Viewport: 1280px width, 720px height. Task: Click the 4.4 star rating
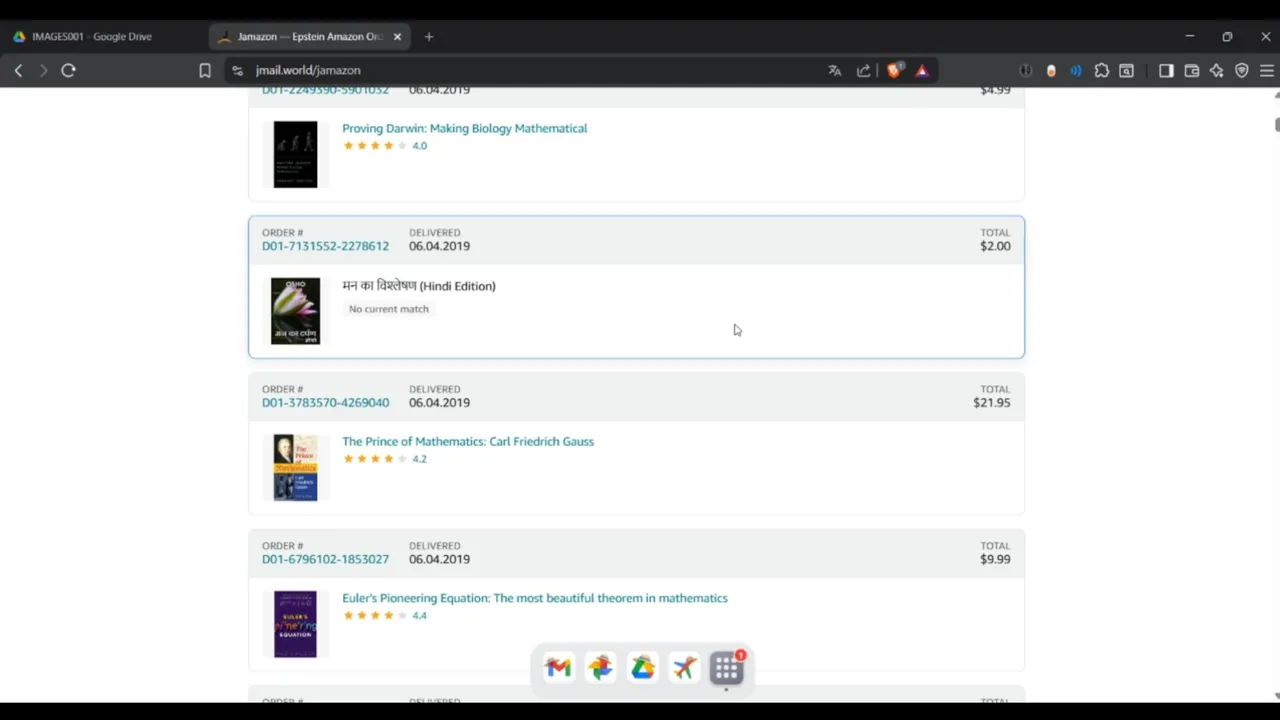(x=385, y=615)
